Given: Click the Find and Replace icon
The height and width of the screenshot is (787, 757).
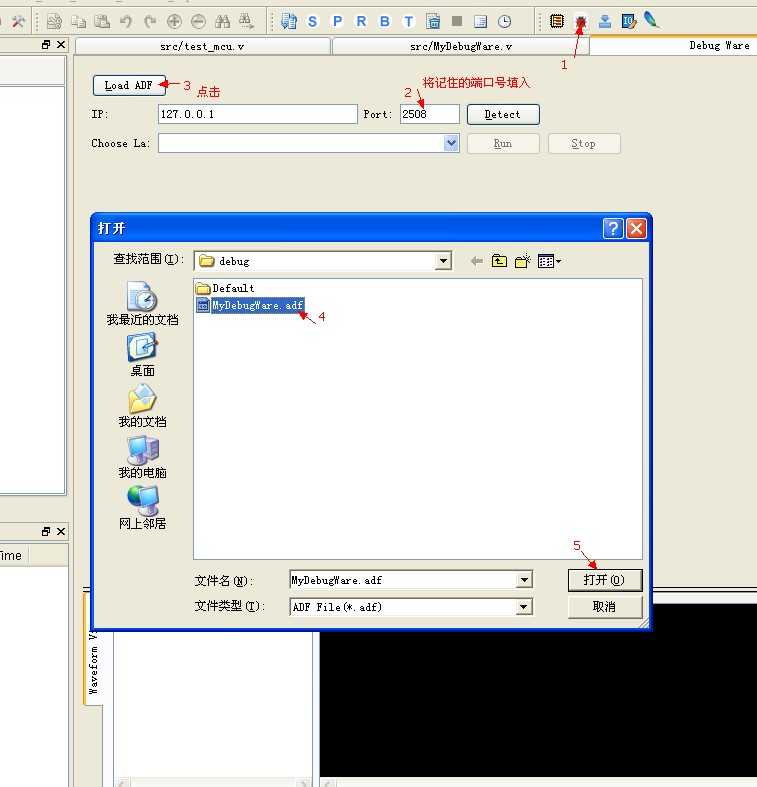Looking at the screenshot, I should (246, 22).
